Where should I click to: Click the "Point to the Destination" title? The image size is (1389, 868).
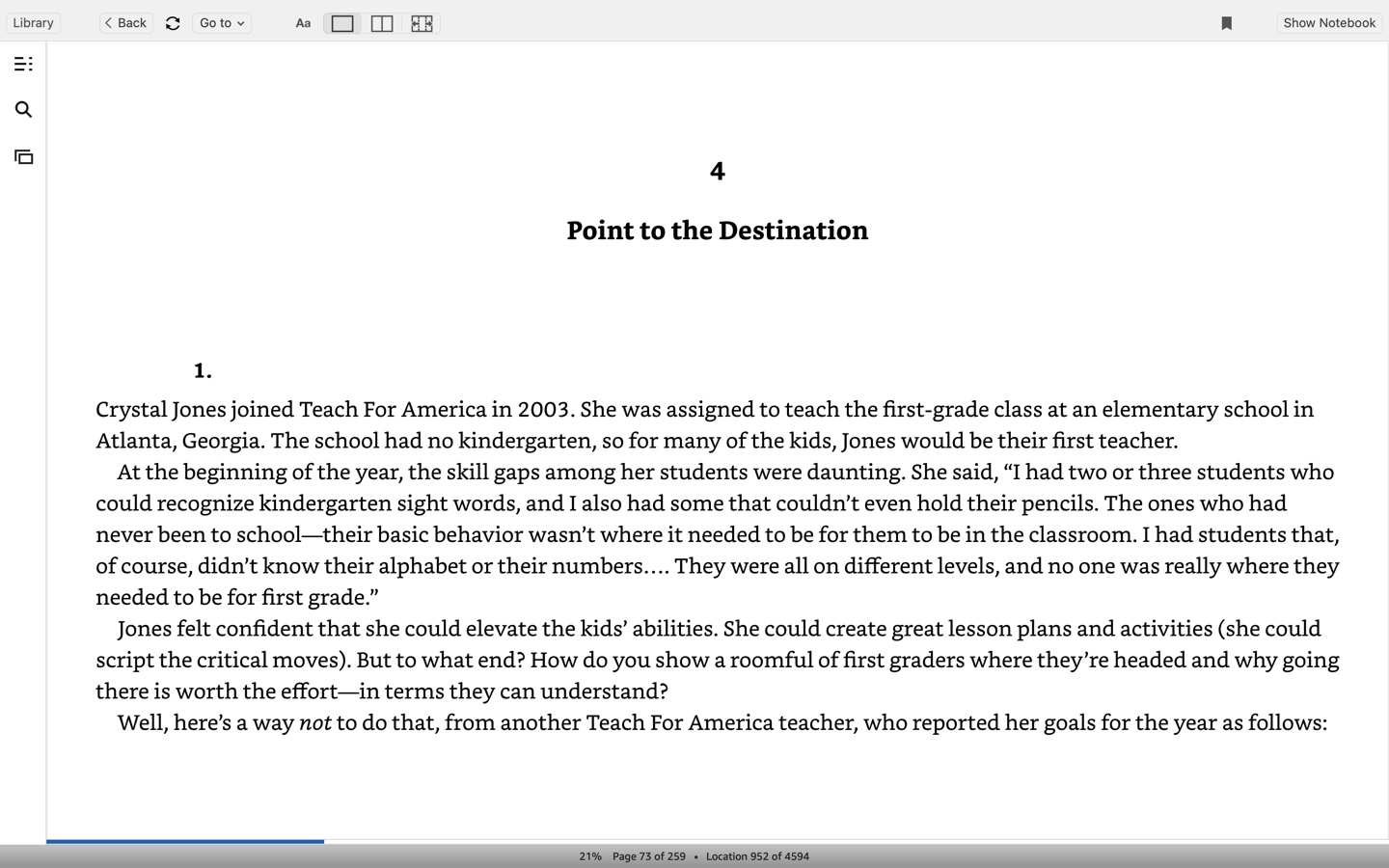coord(718,231)
